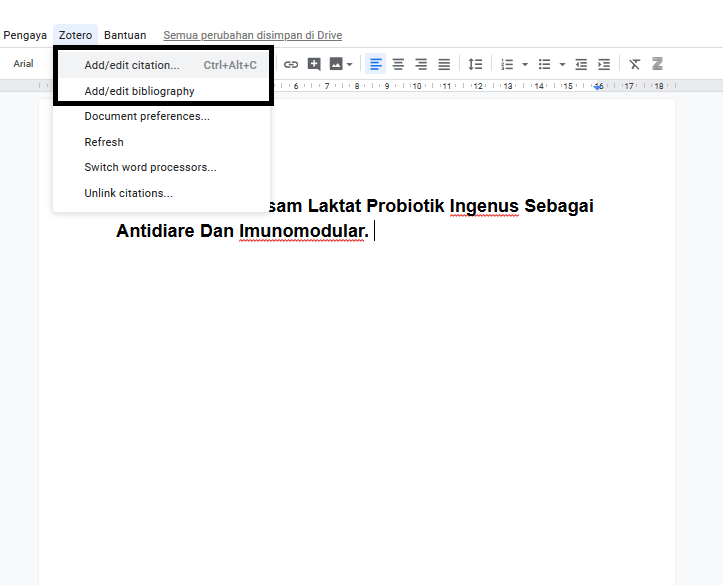
Task: Expand the numbered list style dropdown
Action: click(x=525, y=64)
